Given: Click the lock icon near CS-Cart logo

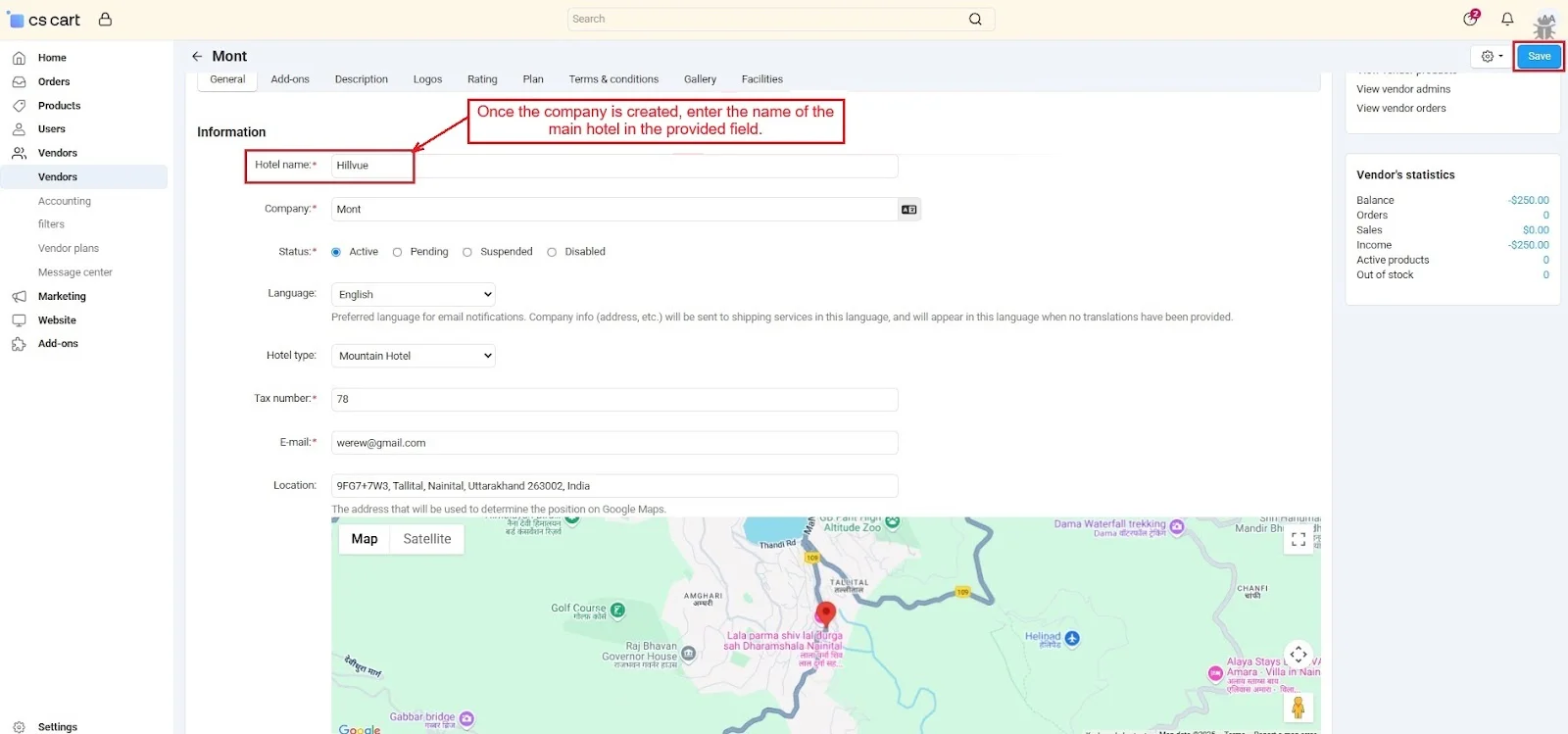Looking at the screenshot, I should tap(105, 20).
